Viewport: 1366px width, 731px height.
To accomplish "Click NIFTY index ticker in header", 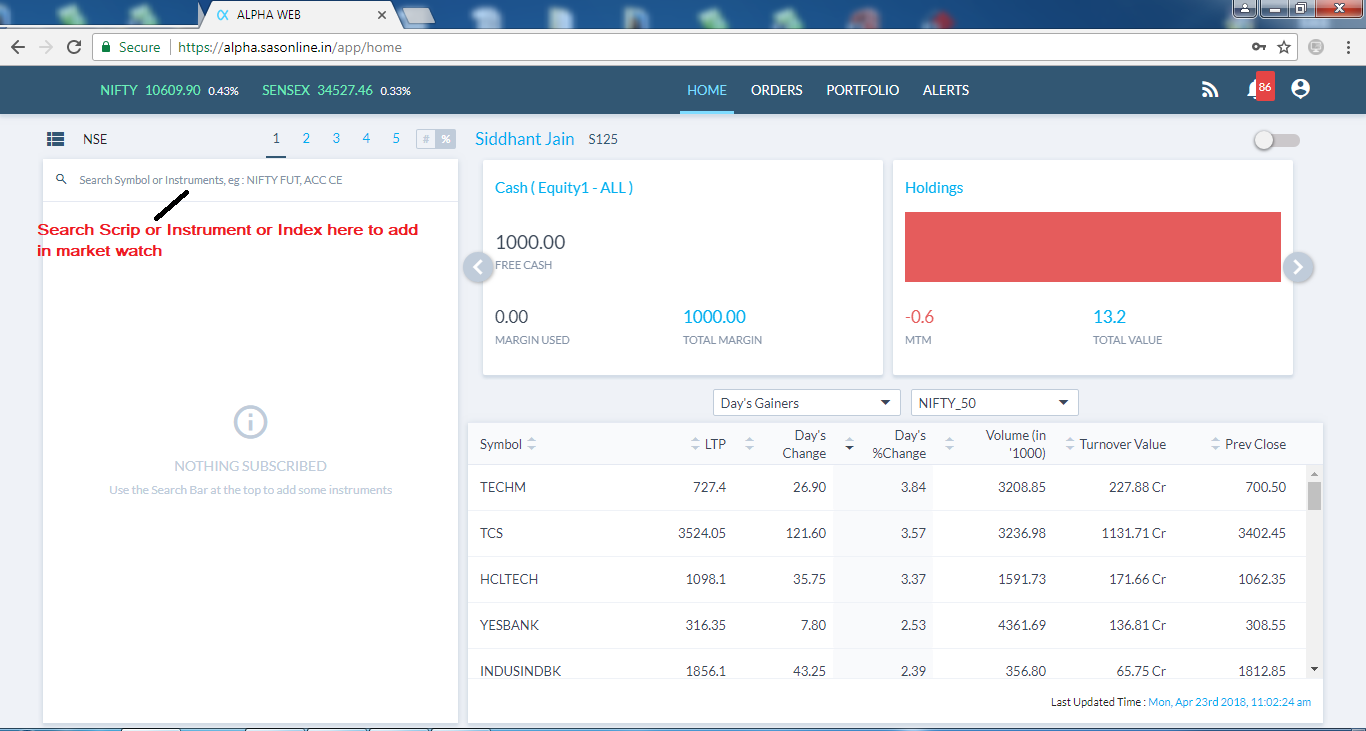I will [x=169, y=90].
